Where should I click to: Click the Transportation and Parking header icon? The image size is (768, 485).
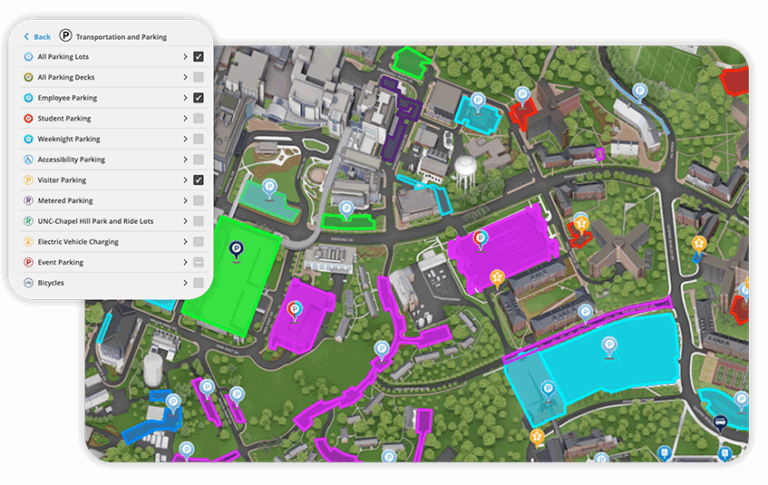click(66, 36)
